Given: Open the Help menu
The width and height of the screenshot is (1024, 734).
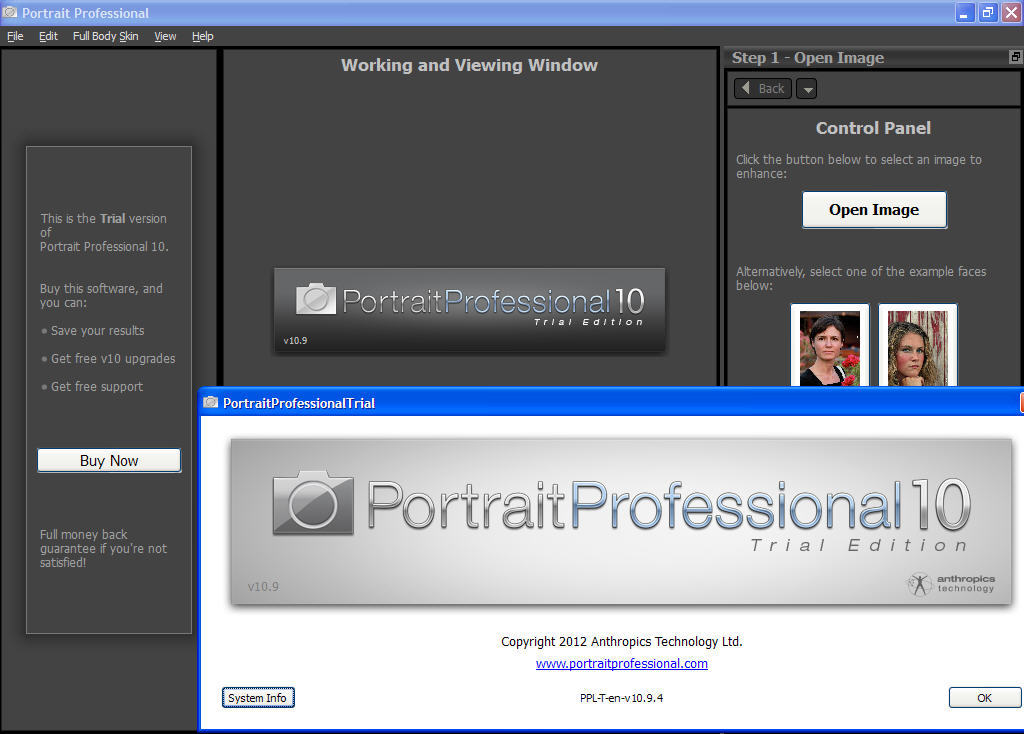Looking at the screenshot, I should tap(202, 36).
